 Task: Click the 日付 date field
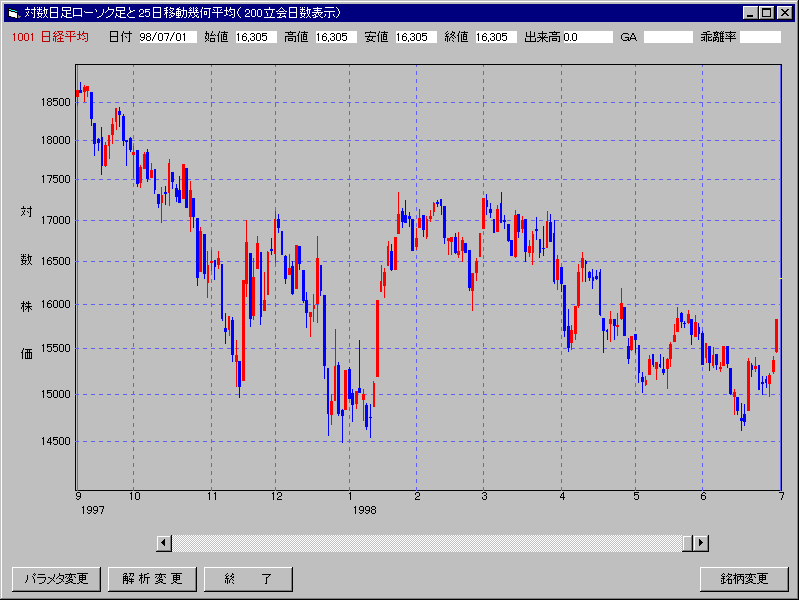point(167,37)
